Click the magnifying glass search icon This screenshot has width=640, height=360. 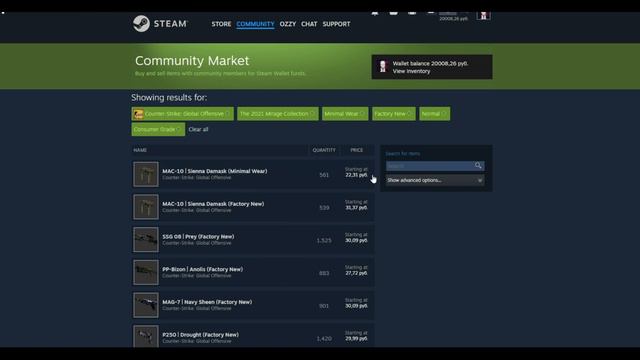(x=478, y=165)
